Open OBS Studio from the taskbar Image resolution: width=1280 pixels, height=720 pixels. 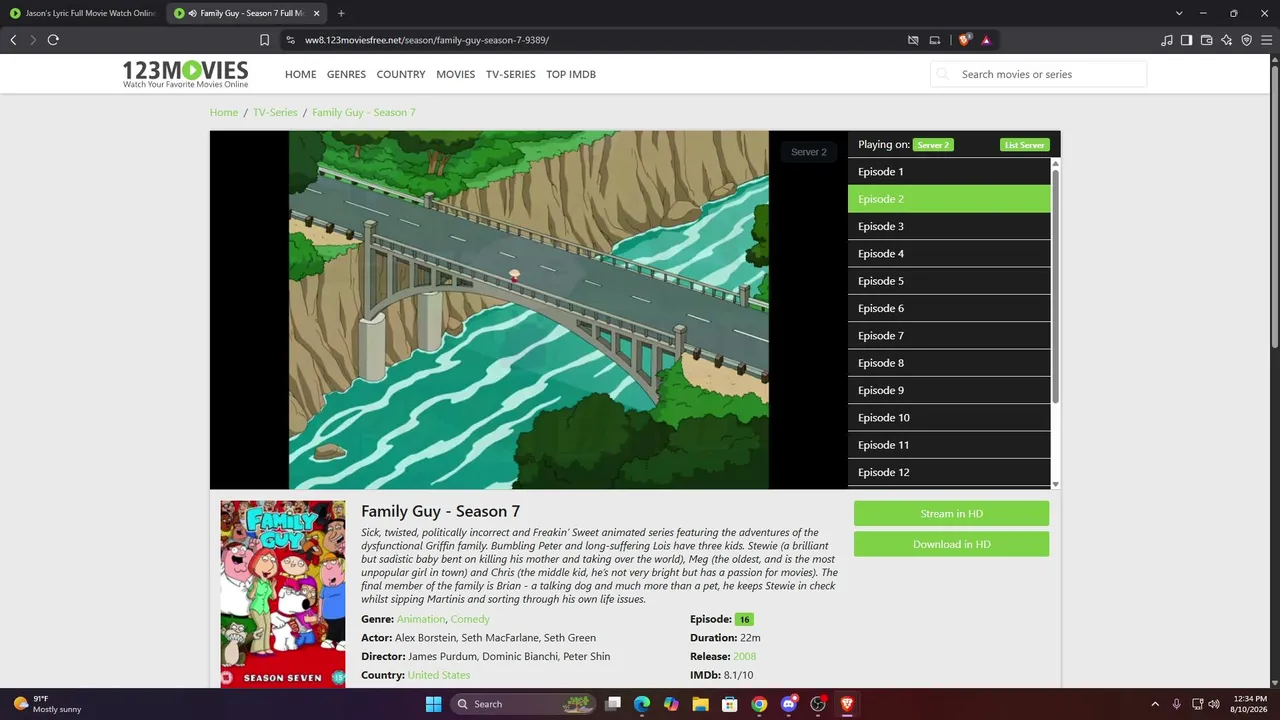click(818, 704)
